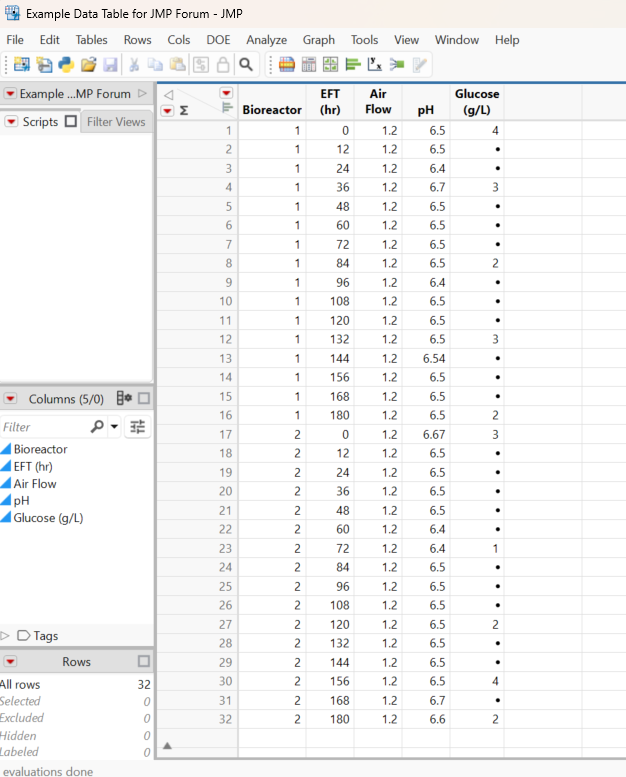This screenshot has width=626, height=777.
Task: Click the padlock Lock icon
Action: pyautogui.click(x=223, y=64)
